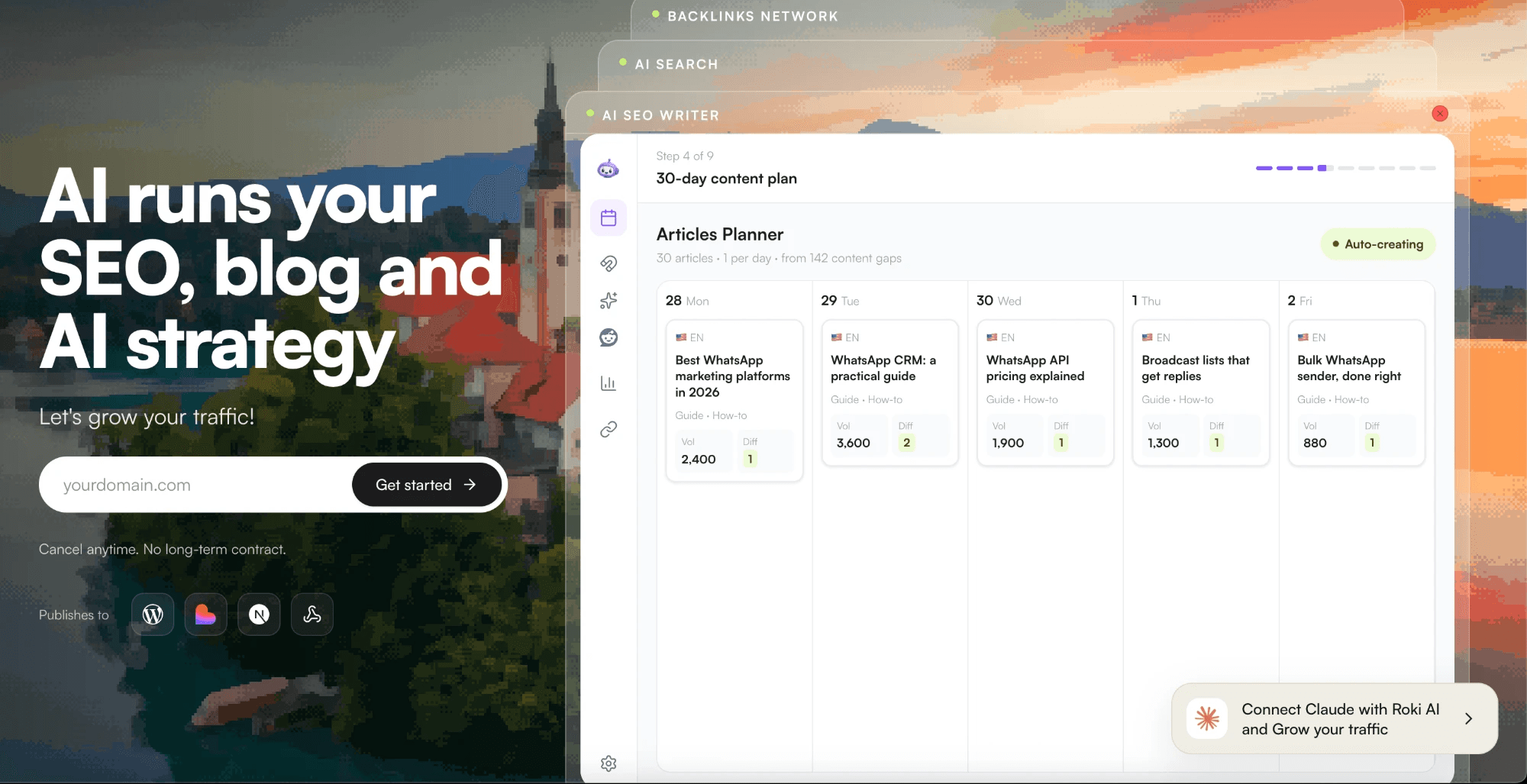1527x784 pixels.
Task: Expand the Connect Claude banner chevron arrow
Action: pyautogui.click(x=1468, y=718)
